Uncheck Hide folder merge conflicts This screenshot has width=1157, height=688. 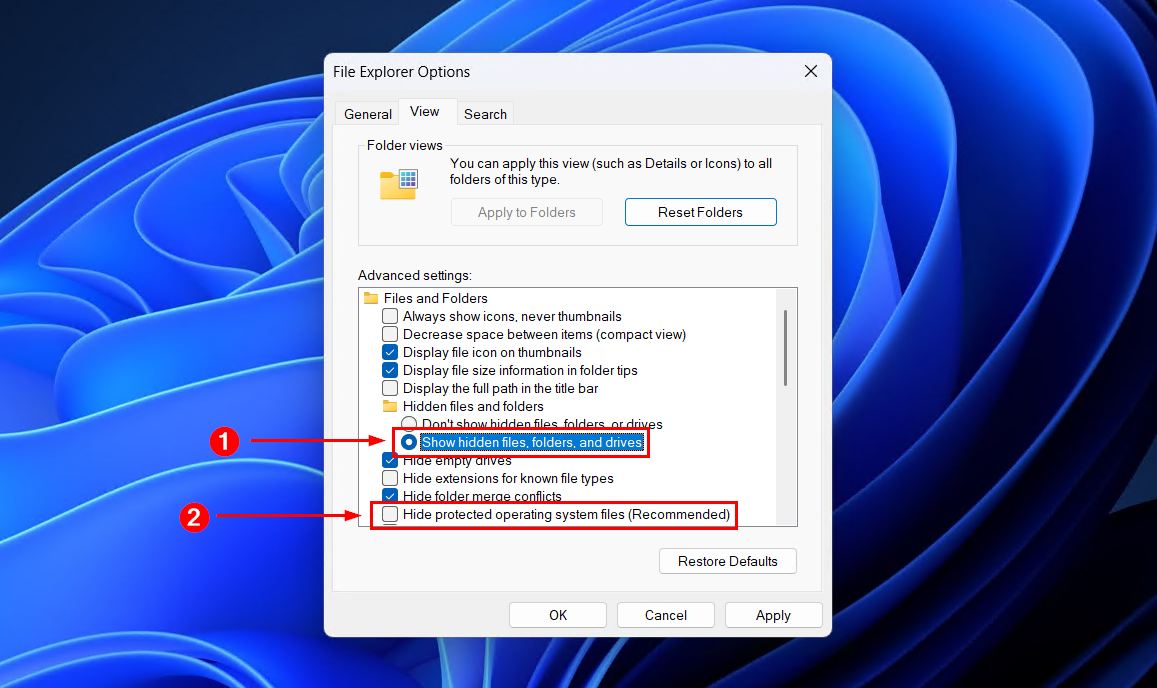[x=390, y=496]
